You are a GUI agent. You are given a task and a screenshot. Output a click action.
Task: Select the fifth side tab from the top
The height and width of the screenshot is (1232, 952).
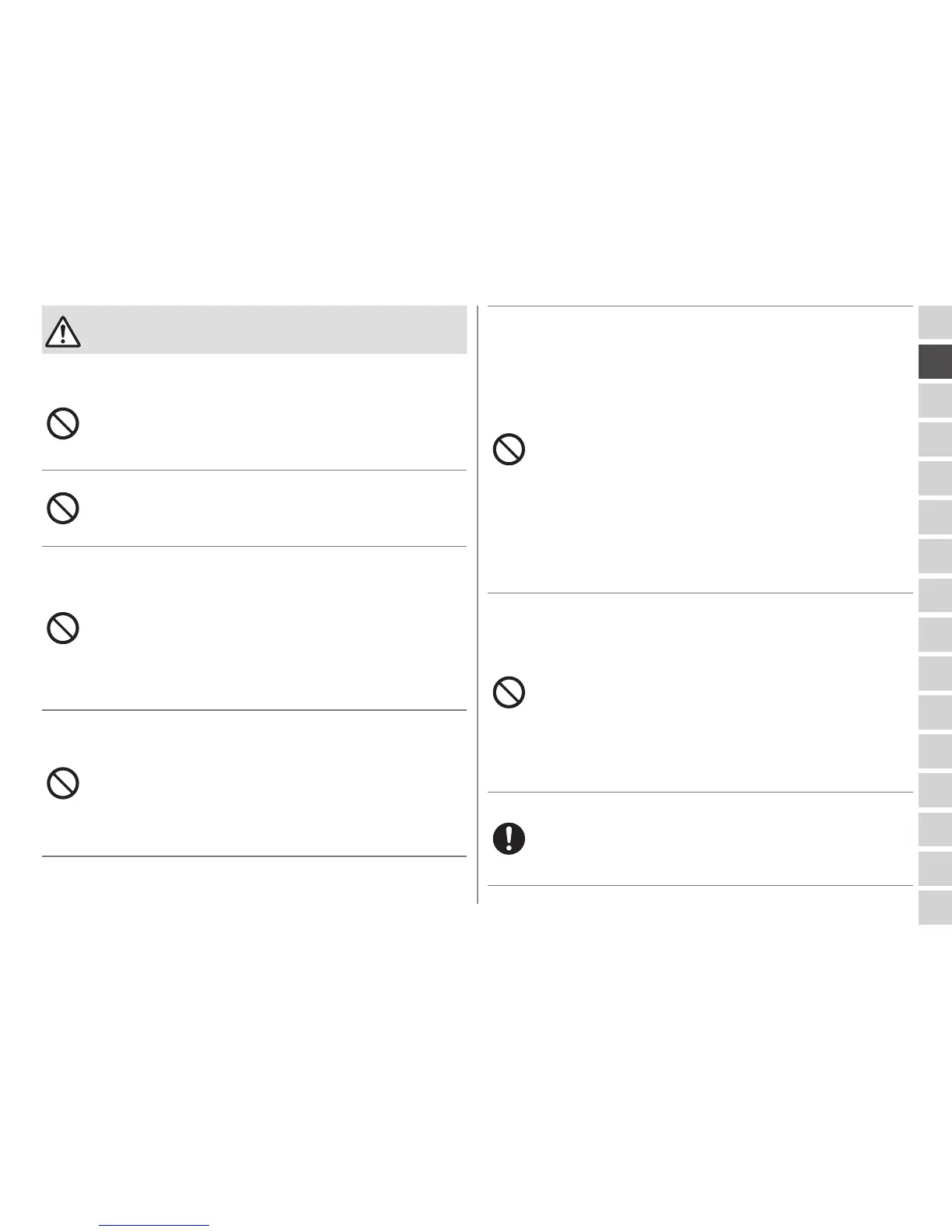point(935,478)
